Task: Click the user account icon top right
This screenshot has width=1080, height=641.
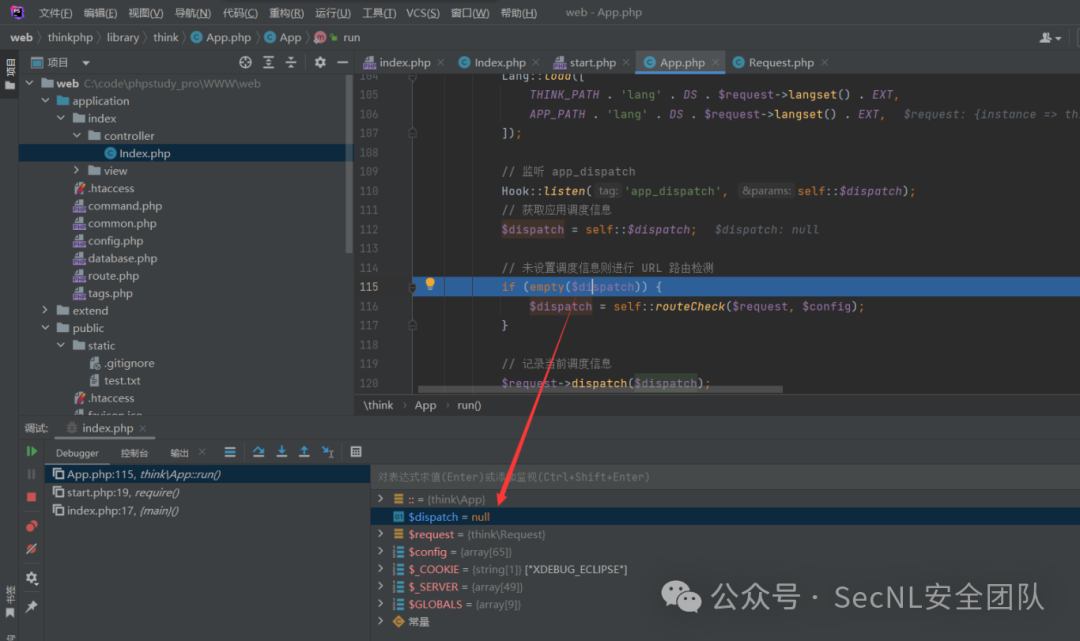Action: [x=1050, y=38]
